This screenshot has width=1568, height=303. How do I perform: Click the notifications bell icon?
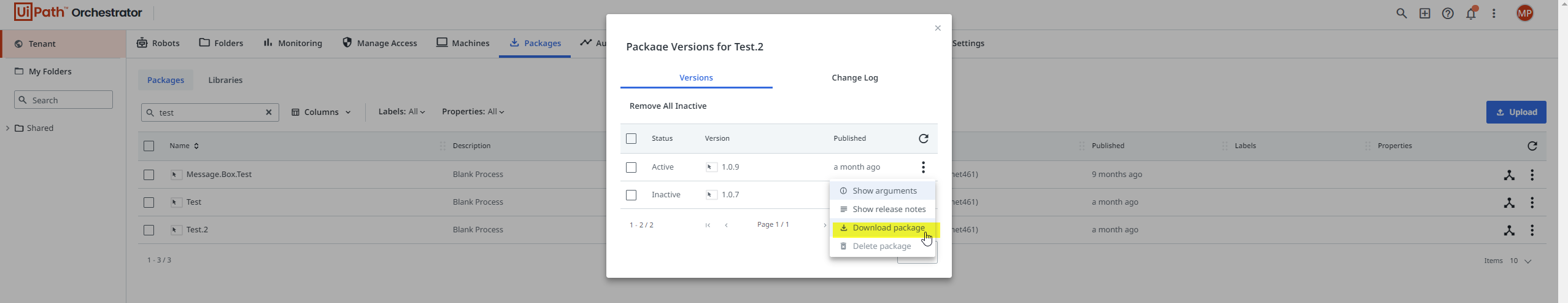pos(1470,14)
